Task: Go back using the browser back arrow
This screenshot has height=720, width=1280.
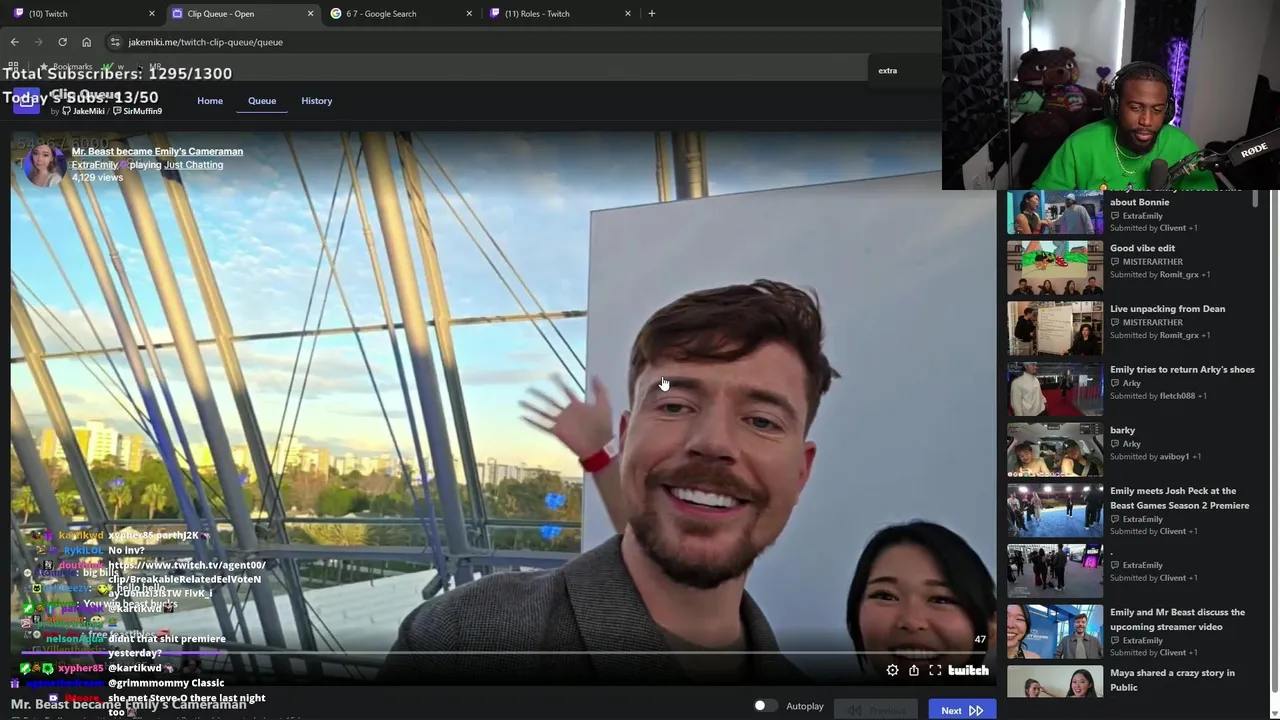Action: (14, 42)
